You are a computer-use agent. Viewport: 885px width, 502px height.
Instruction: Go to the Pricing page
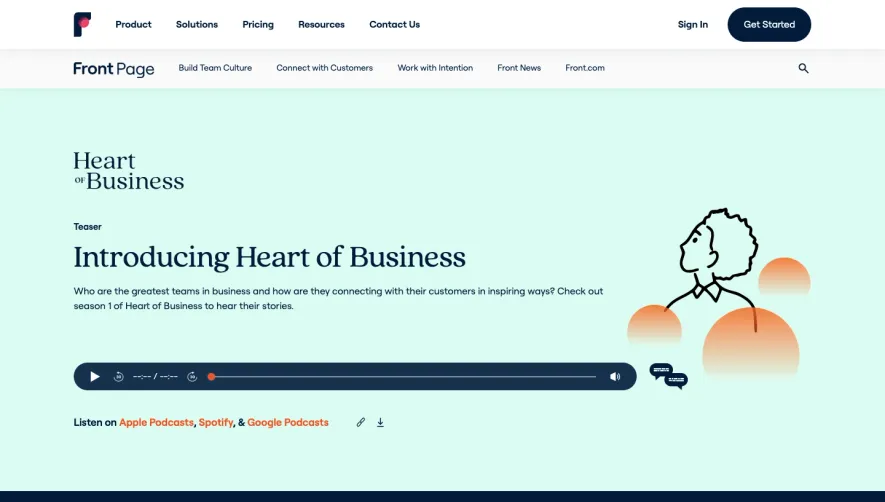click(258, 24)
